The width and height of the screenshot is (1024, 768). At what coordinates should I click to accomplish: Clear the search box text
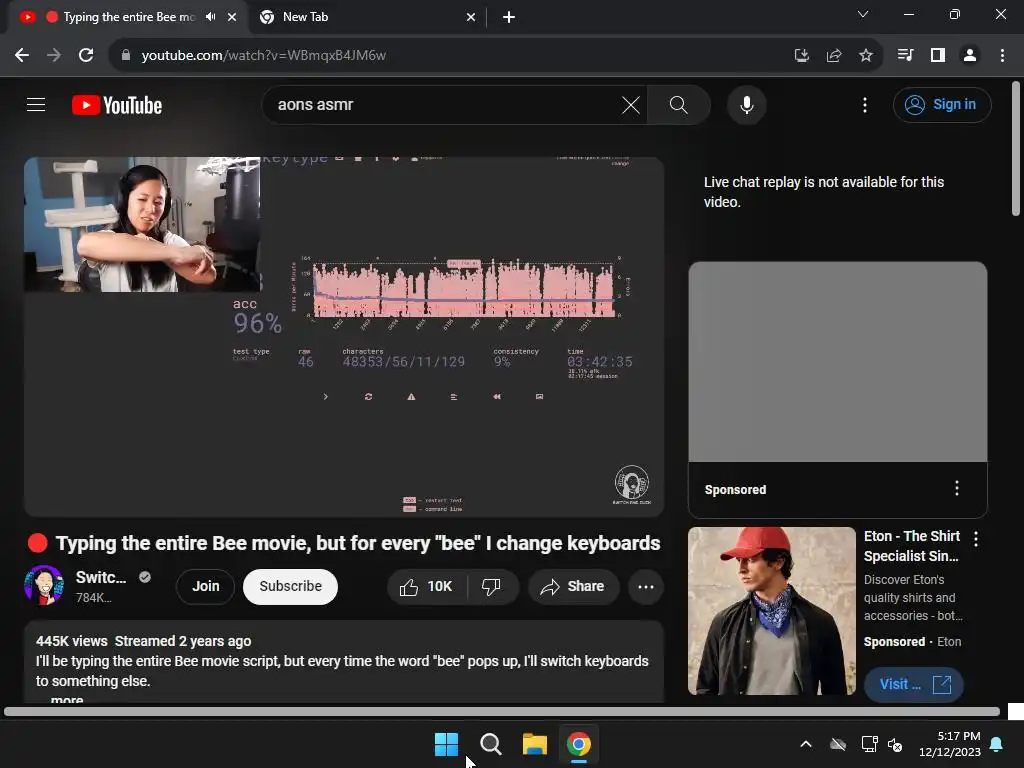(630, 104)
